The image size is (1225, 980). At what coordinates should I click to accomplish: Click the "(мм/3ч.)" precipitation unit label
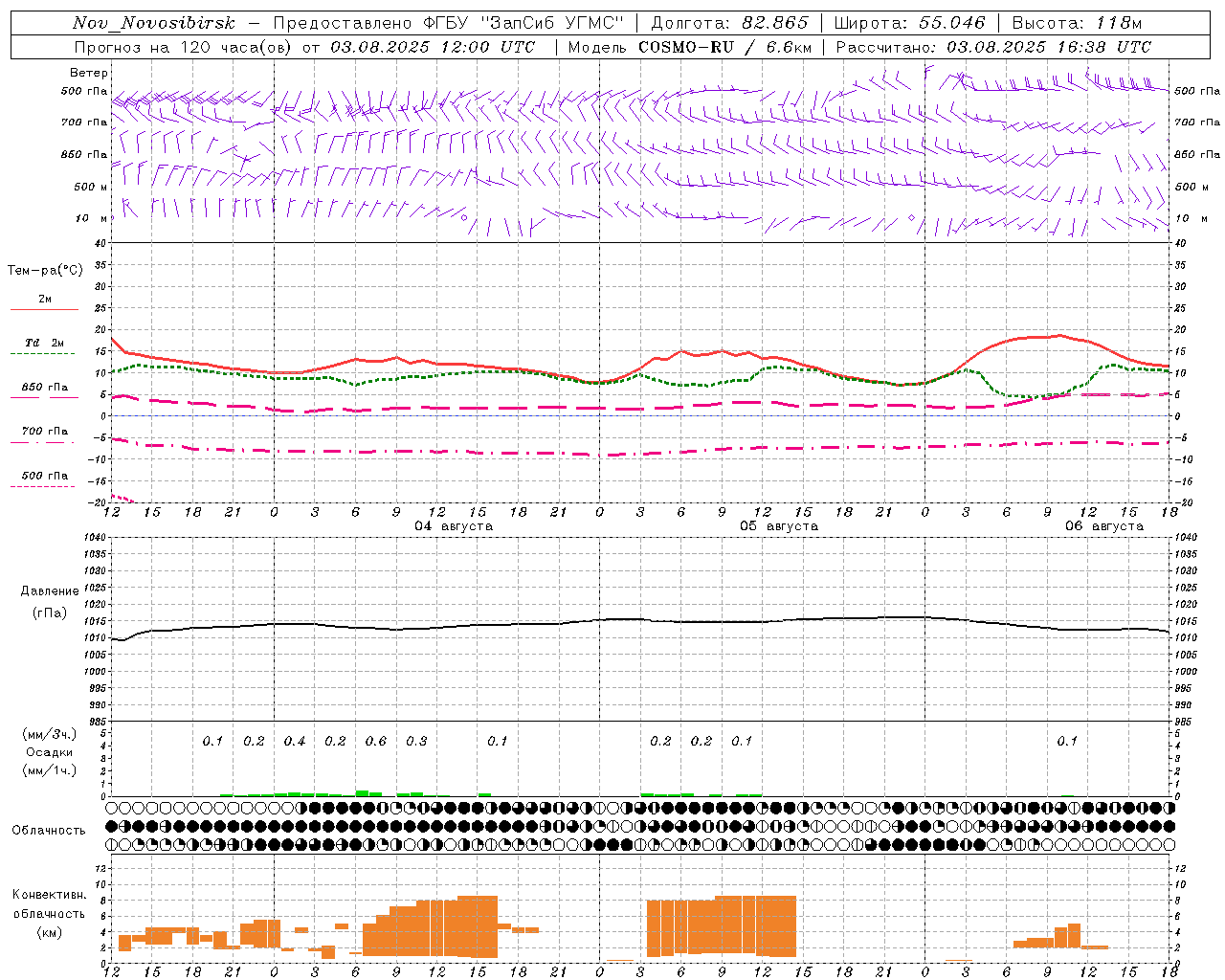point(49,734)
